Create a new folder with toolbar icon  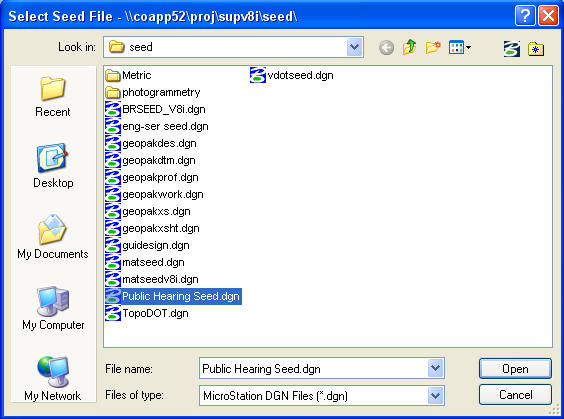[433, 47]
